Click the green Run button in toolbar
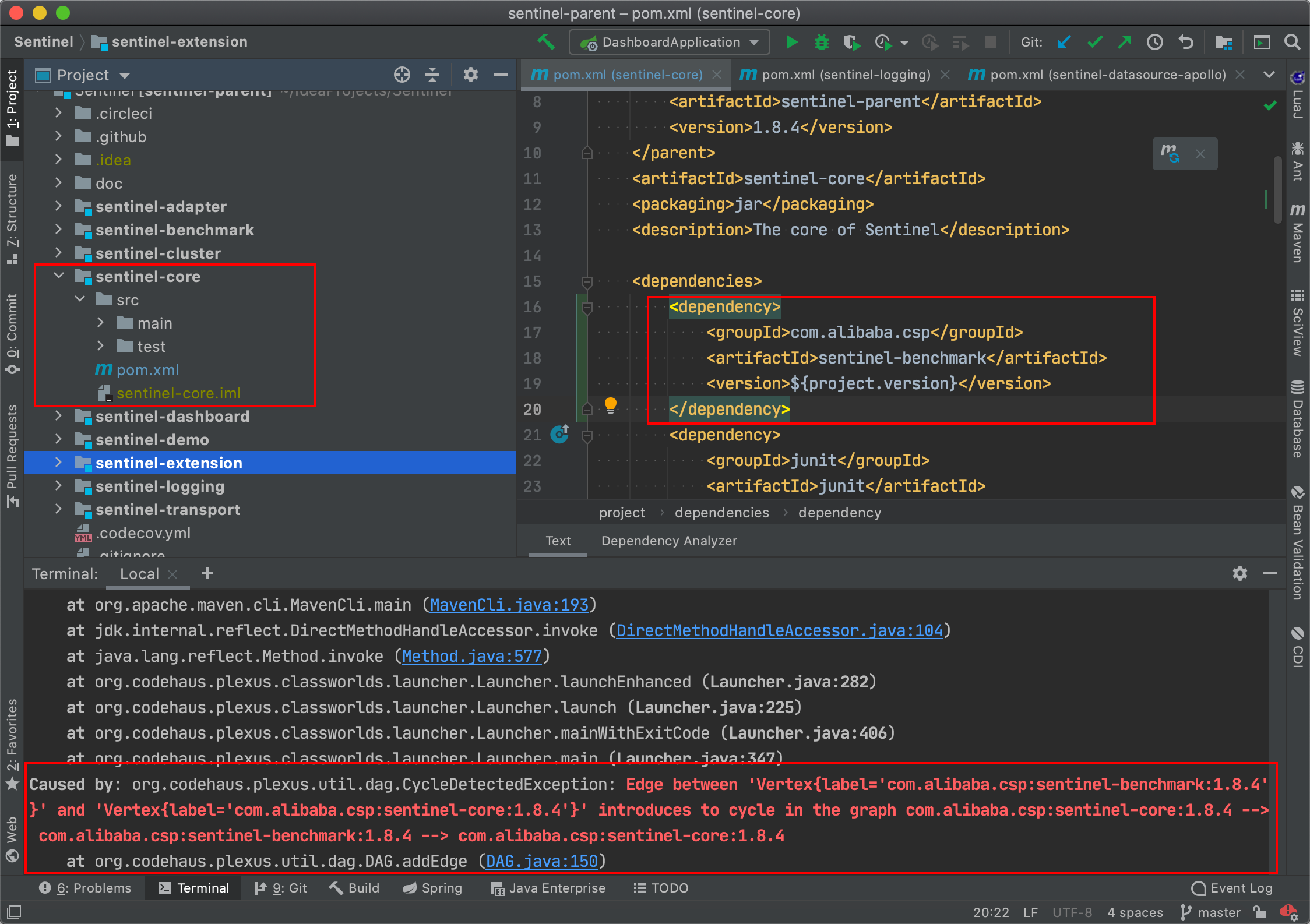1310x924 pixels. tap(791, 42)
